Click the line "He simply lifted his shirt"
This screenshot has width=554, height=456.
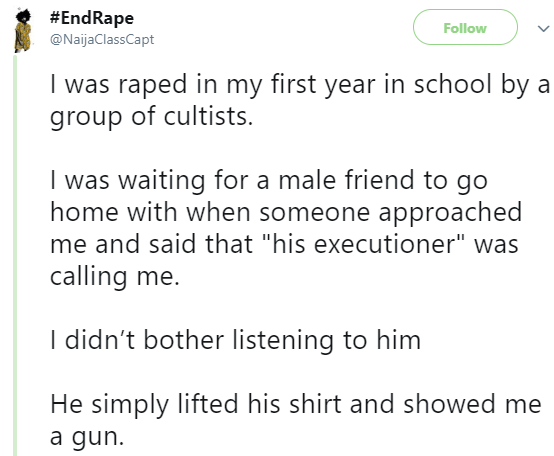click(296, 404)
